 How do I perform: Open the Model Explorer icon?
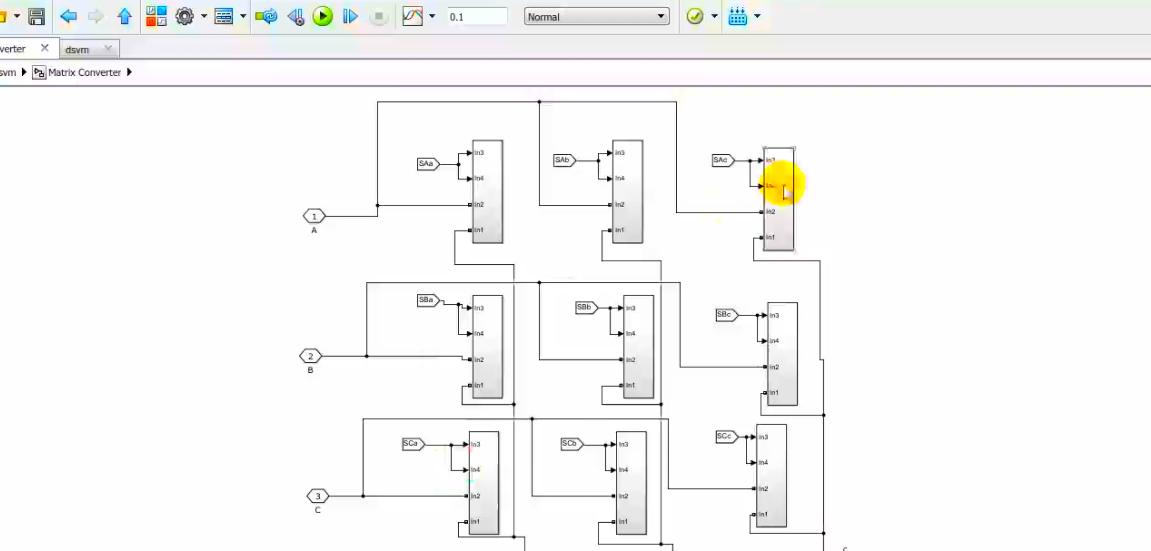[224, 16]
